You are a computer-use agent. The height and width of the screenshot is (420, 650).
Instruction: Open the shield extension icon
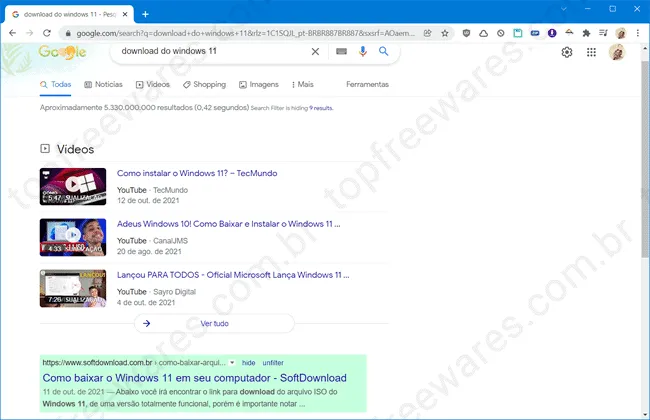(x=466, y=33)
